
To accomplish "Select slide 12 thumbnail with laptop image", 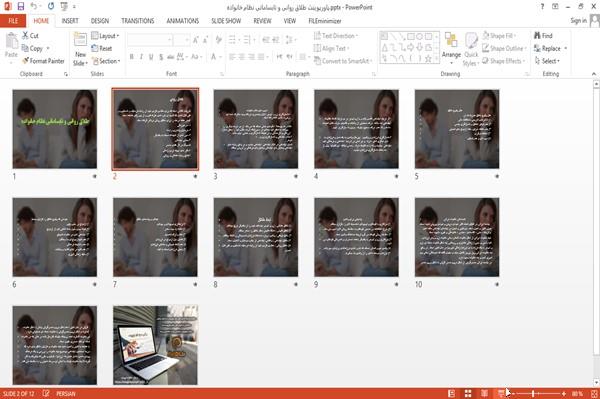I will [x=155, y=345].
